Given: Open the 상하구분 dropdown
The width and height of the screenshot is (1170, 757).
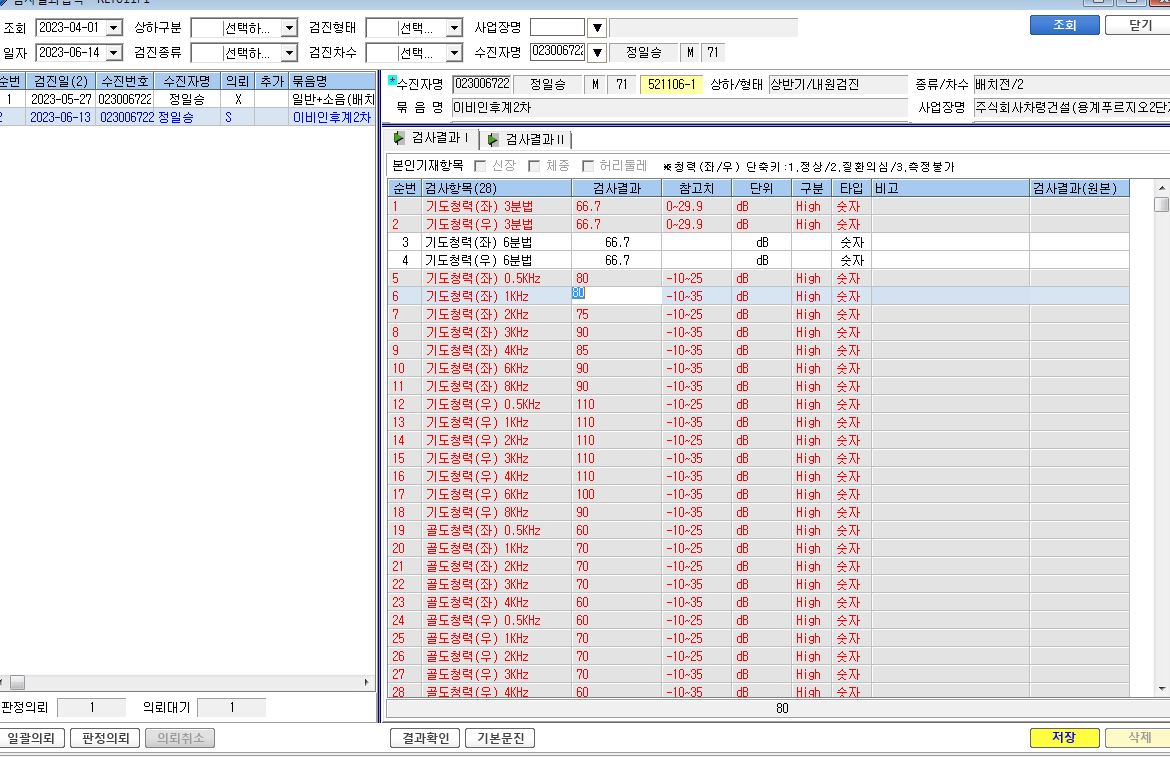Looking at the screenshot, I should pos(290,28).
